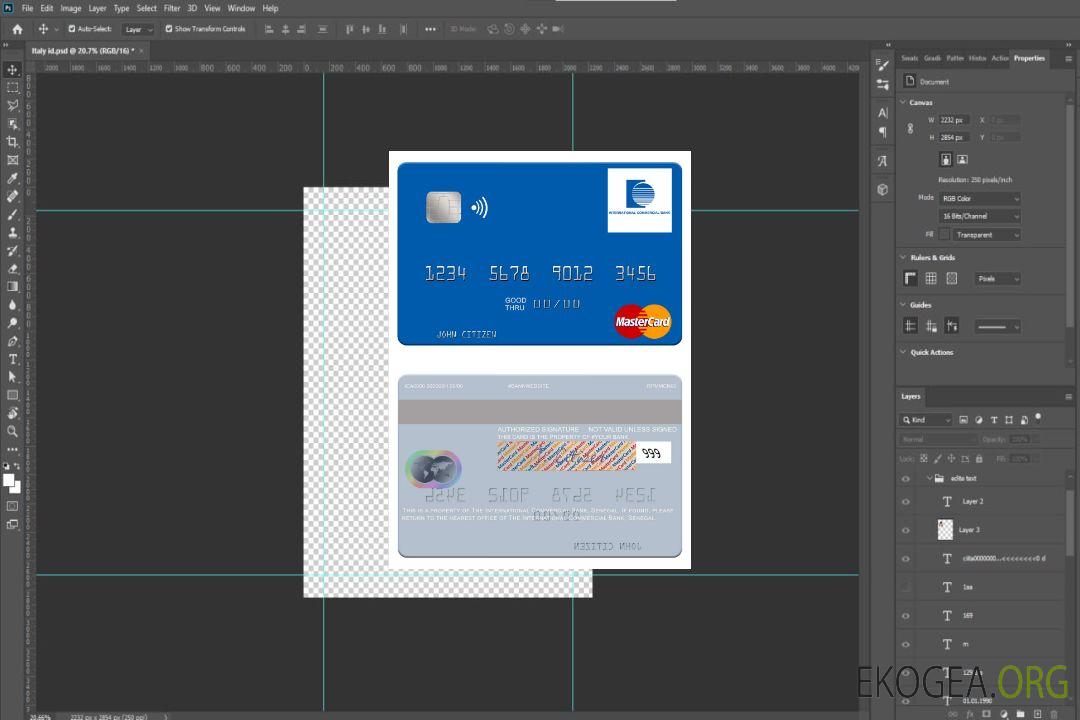Hide the 'm' text layer eye
The image size is (1080, 720).
[906, 645]
